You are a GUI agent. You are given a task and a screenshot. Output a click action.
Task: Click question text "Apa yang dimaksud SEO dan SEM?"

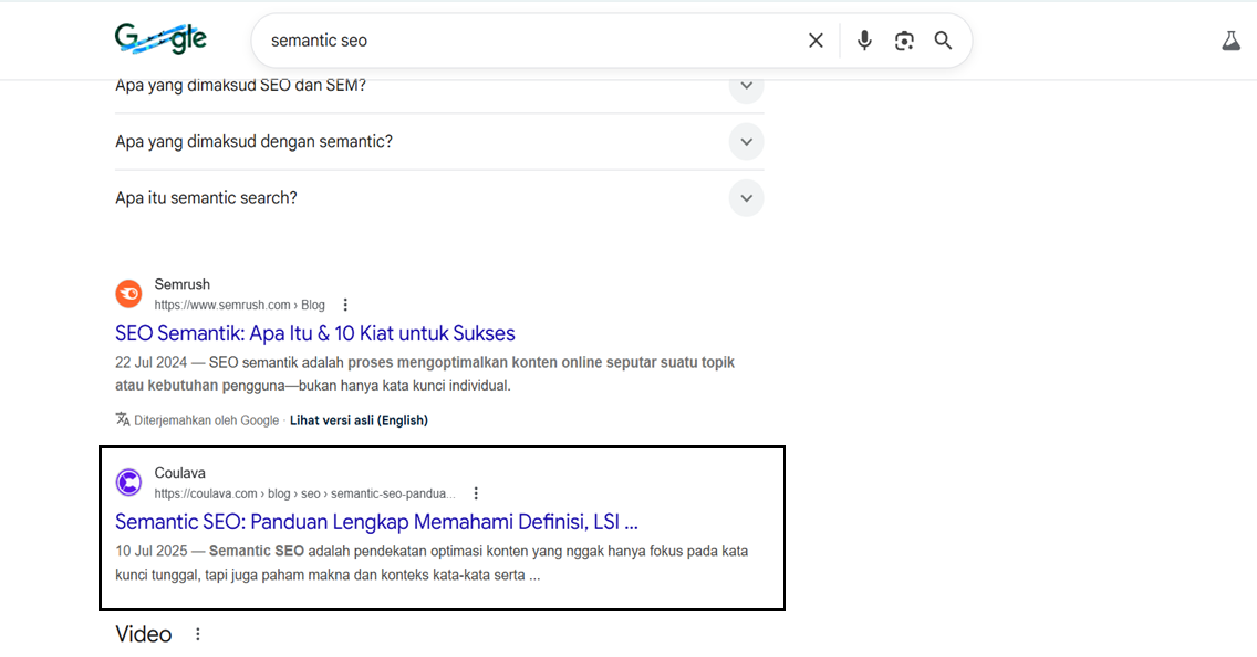pos(241,86)
